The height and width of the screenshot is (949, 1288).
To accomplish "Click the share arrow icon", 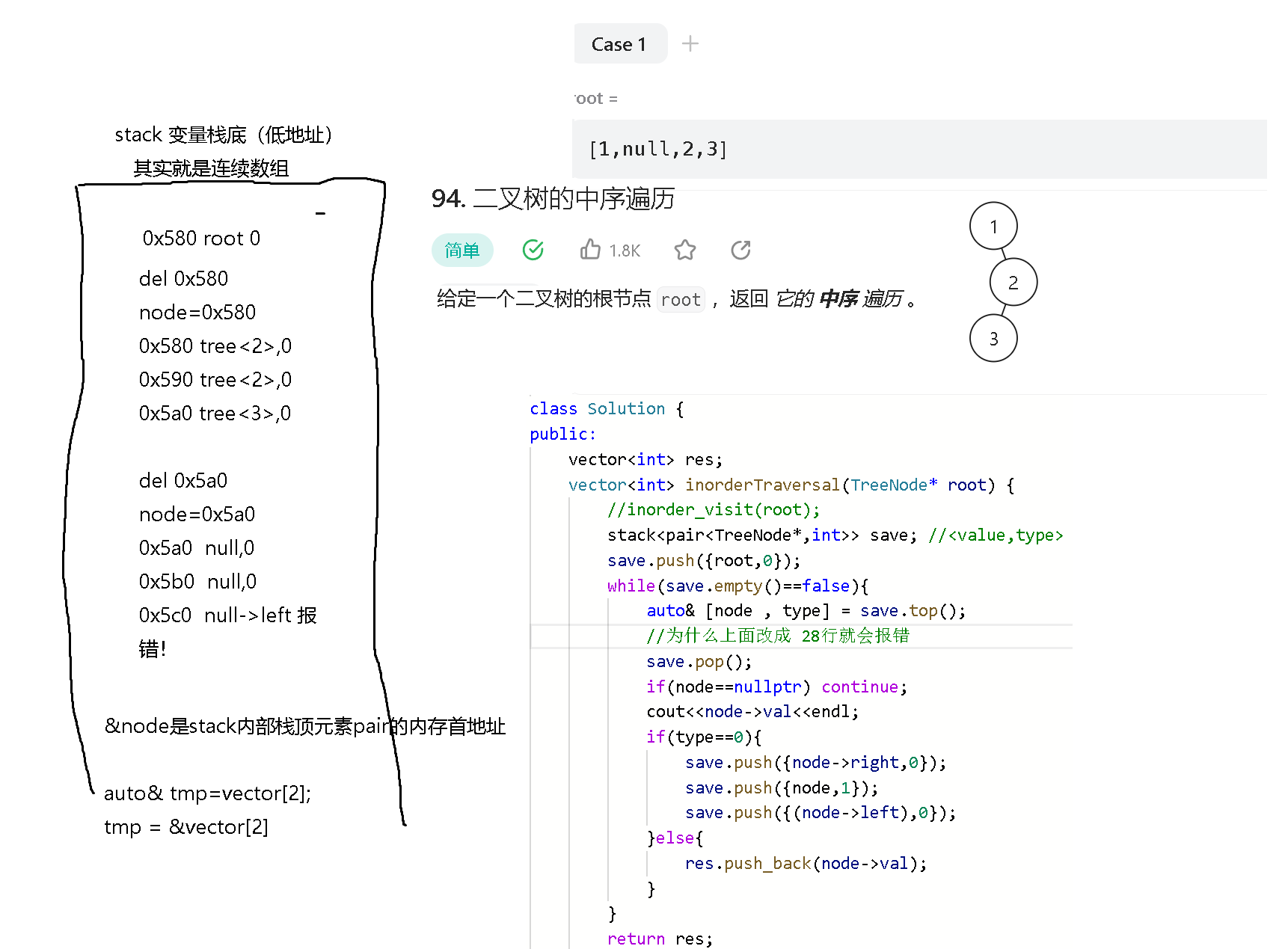I will point(740,250).
